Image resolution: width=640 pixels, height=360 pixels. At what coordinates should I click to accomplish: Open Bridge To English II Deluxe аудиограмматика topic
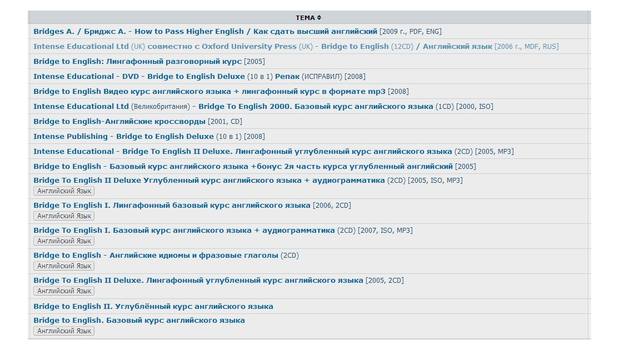tap(209, 180)
